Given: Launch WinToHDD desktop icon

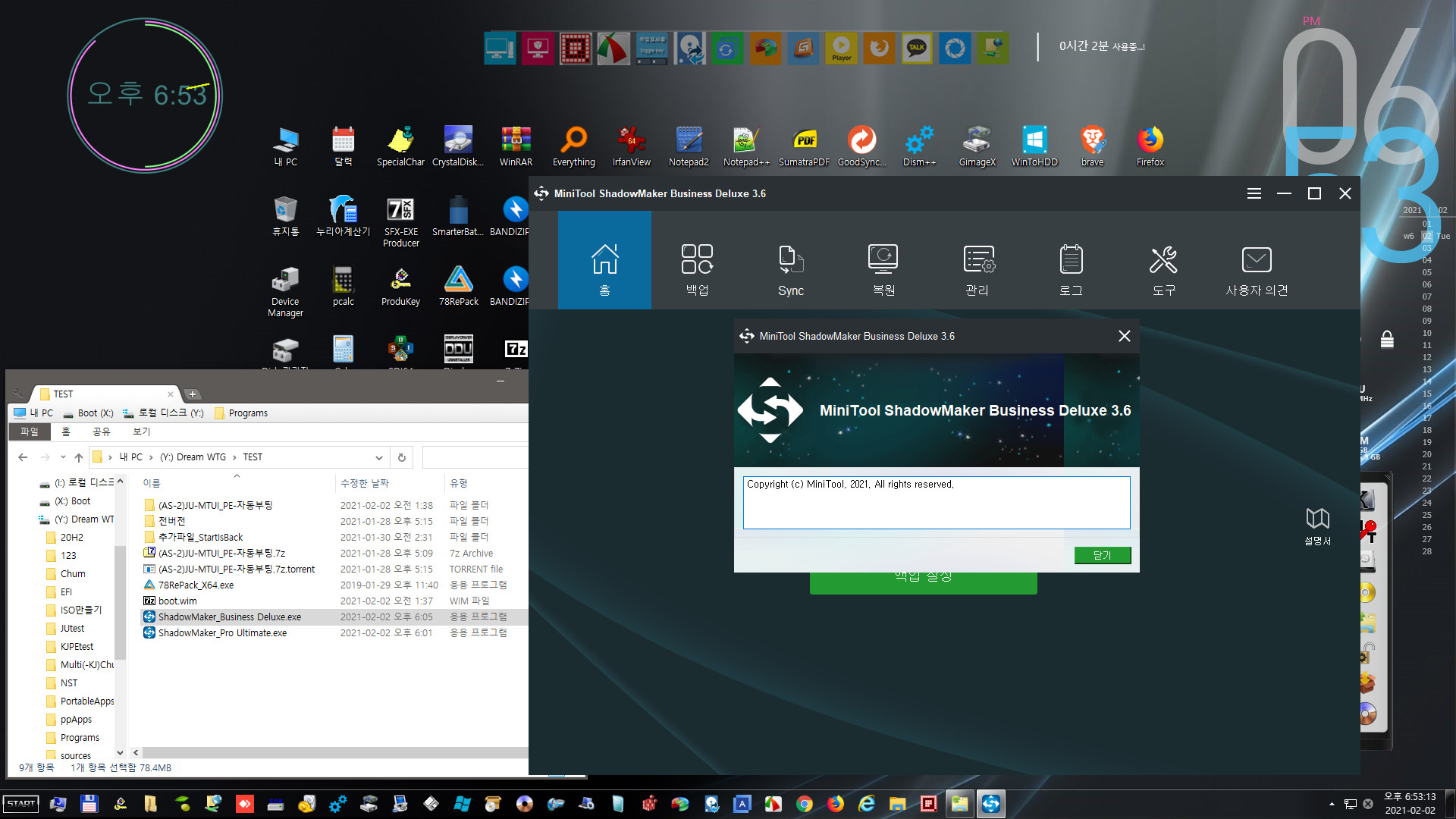Looking at the screenshot, I should (1034, 146).
